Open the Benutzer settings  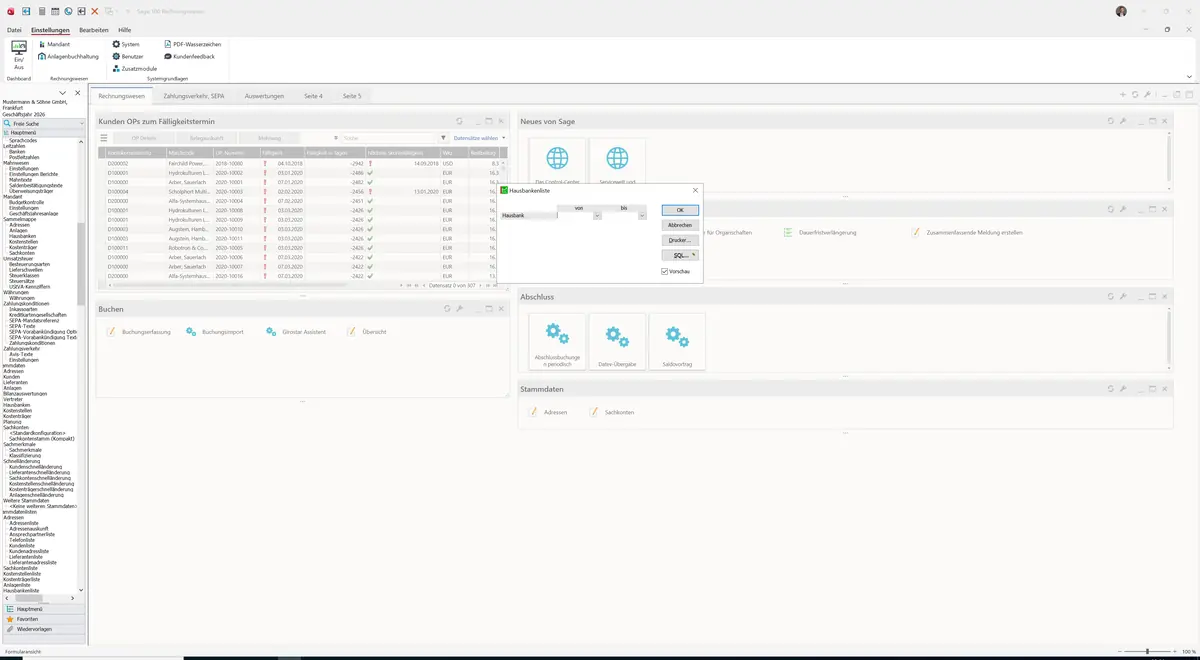(x=128, y=57)
